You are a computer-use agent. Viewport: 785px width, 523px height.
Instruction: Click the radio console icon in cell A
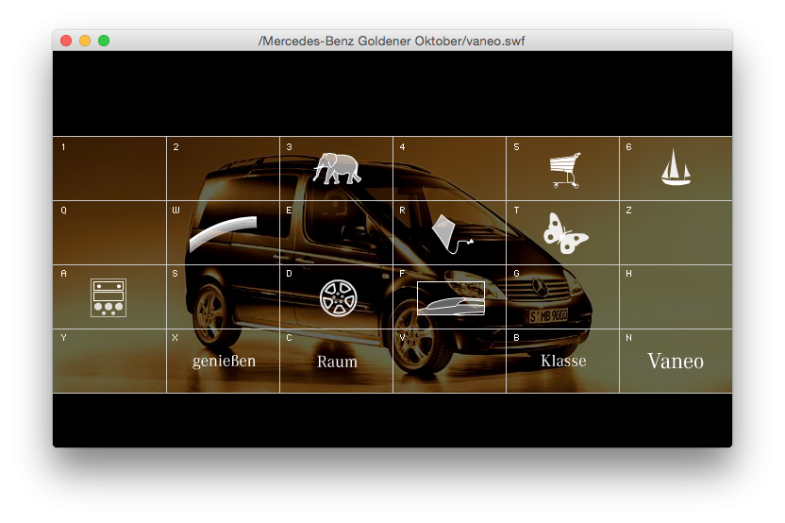pyautogui.click(x=108, y=298)
